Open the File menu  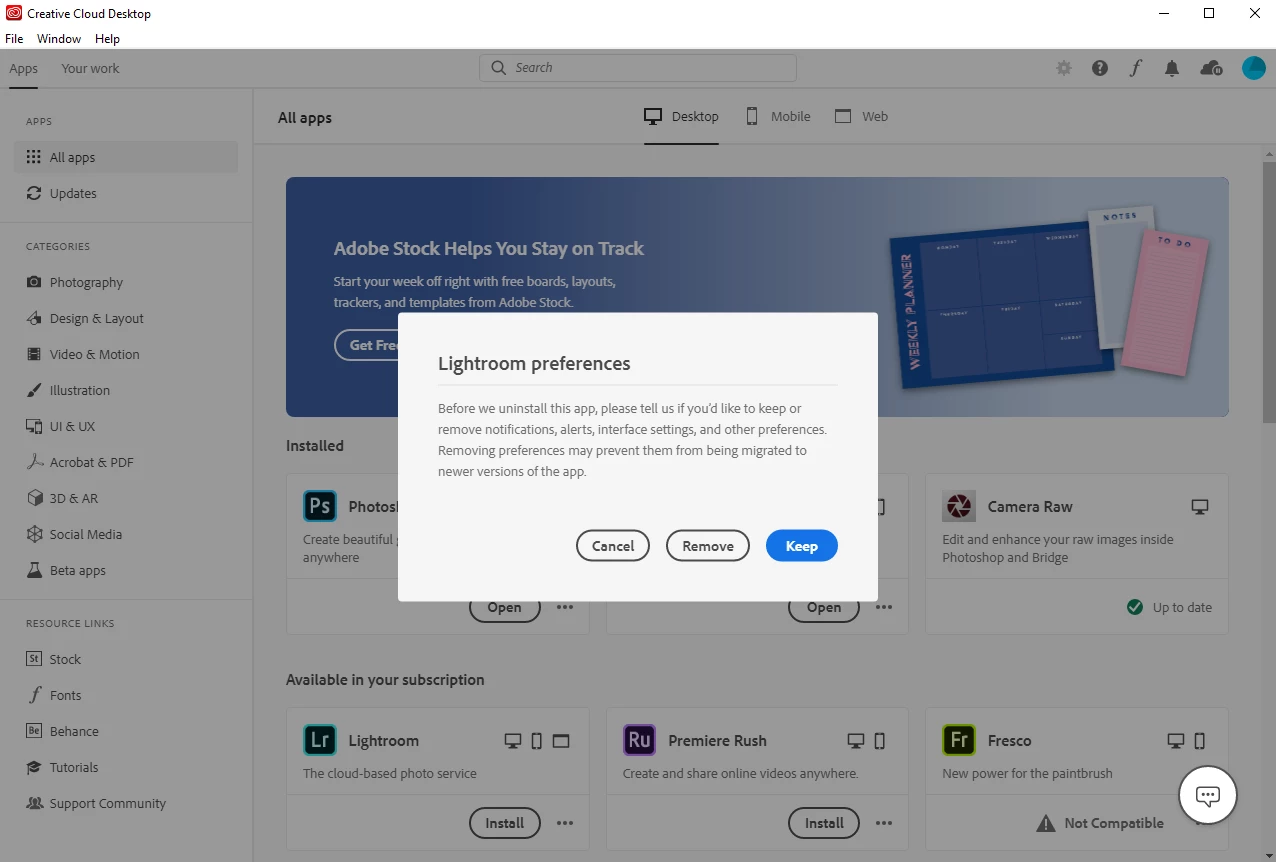[x=14, y=39]
